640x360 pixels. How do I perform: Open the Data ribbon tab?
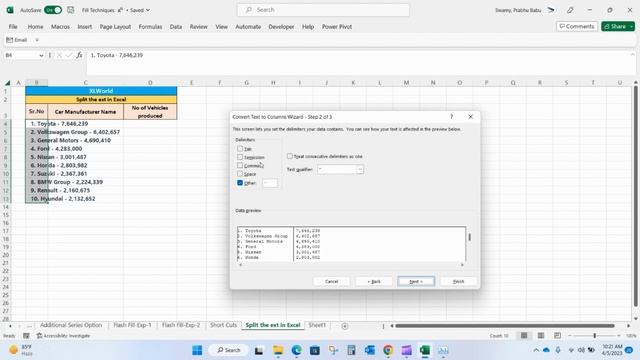coord(176,27)
